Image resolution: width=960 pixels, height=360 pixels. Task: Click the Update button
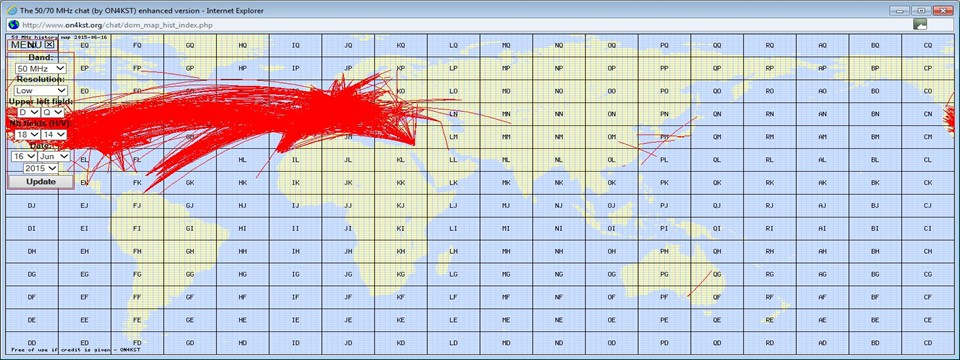[41, 182]
